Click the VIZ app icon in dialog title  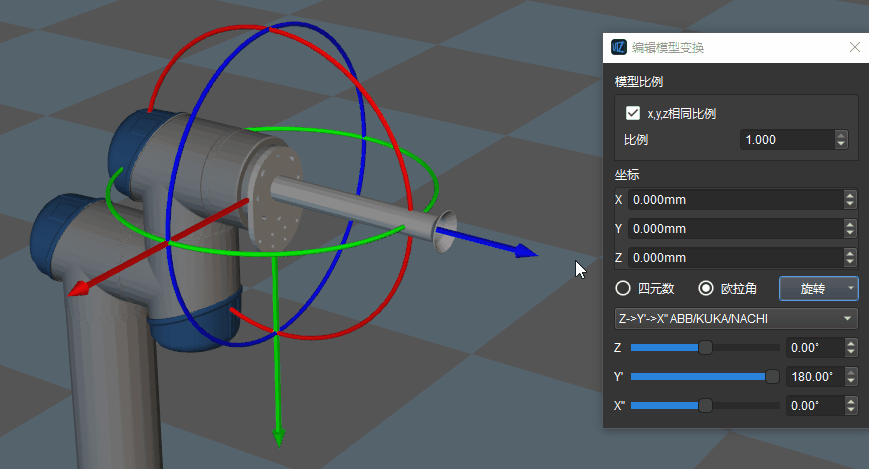pyautogui.click(x=619, y=47)
